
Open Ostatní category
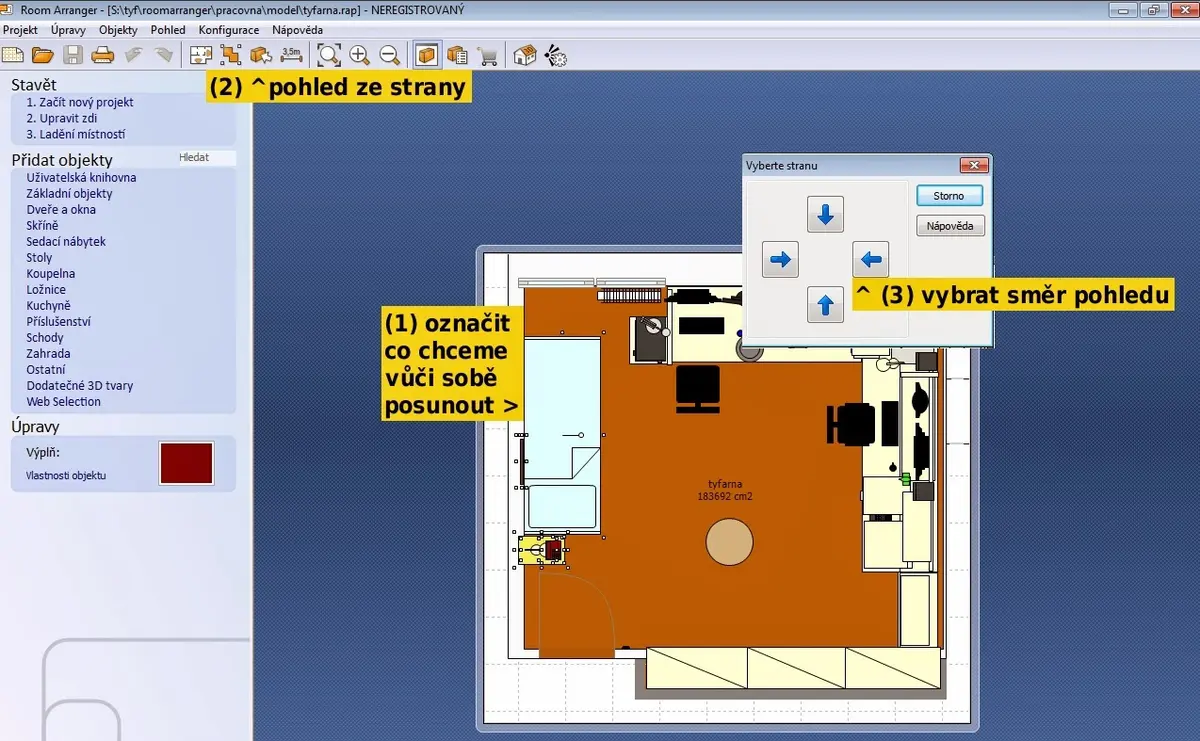46,370
